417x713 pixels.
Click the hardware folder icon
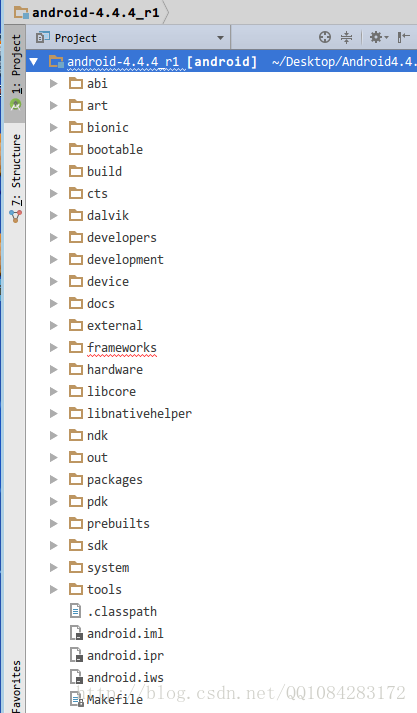pyautogui.click(x=76, y=369)
